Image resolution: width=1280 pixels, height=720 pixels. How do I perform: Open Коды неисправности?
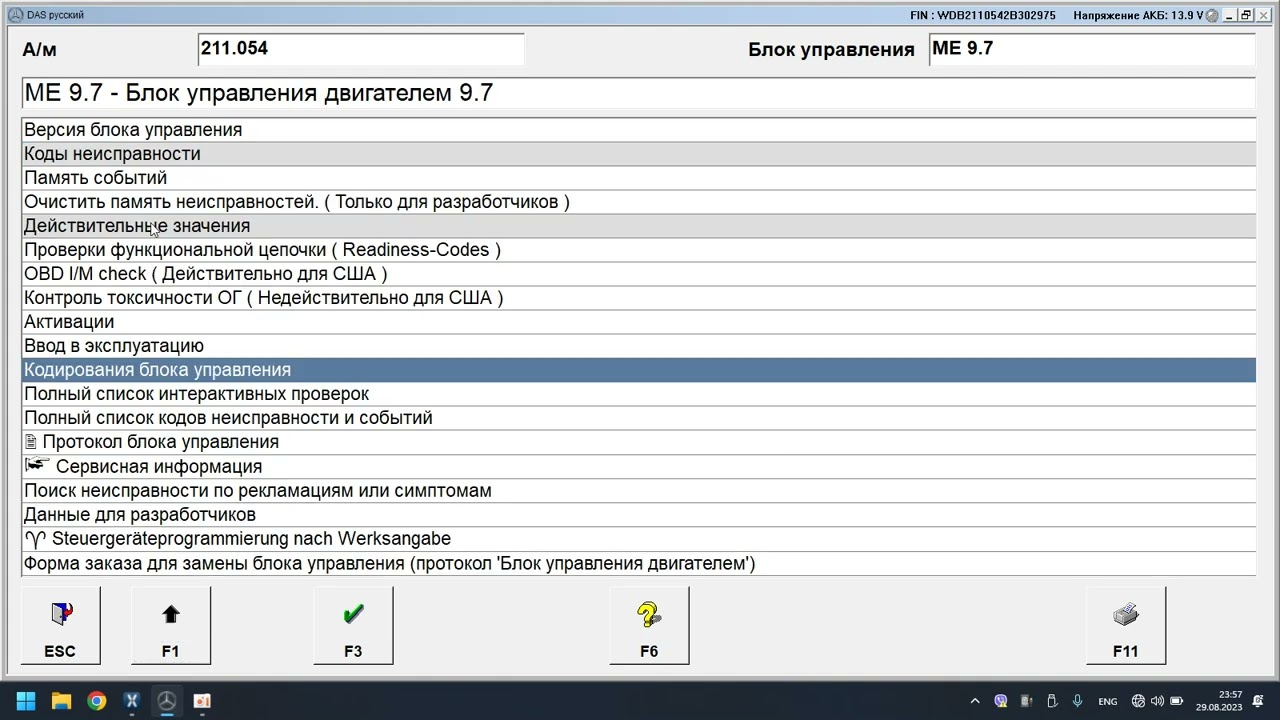coord(639,154)
